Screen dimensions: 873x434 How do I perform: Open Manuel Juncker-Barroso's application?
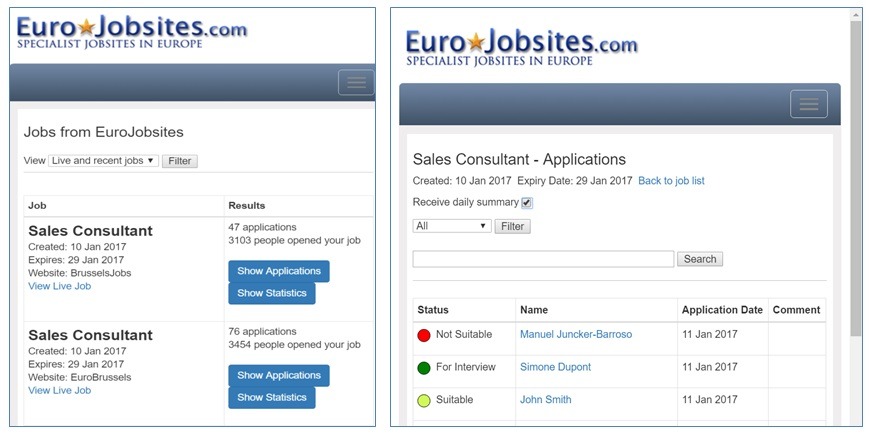[x=576, y=334]
